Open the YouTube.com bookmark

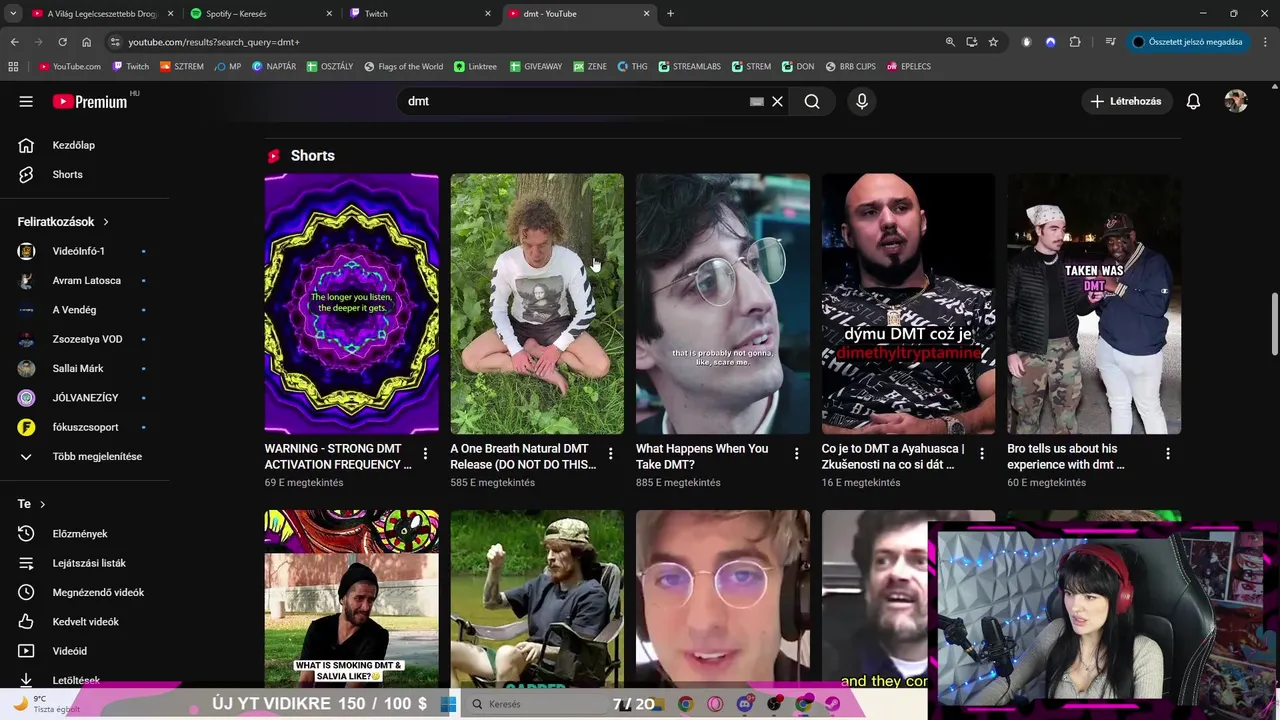[69, 67]
